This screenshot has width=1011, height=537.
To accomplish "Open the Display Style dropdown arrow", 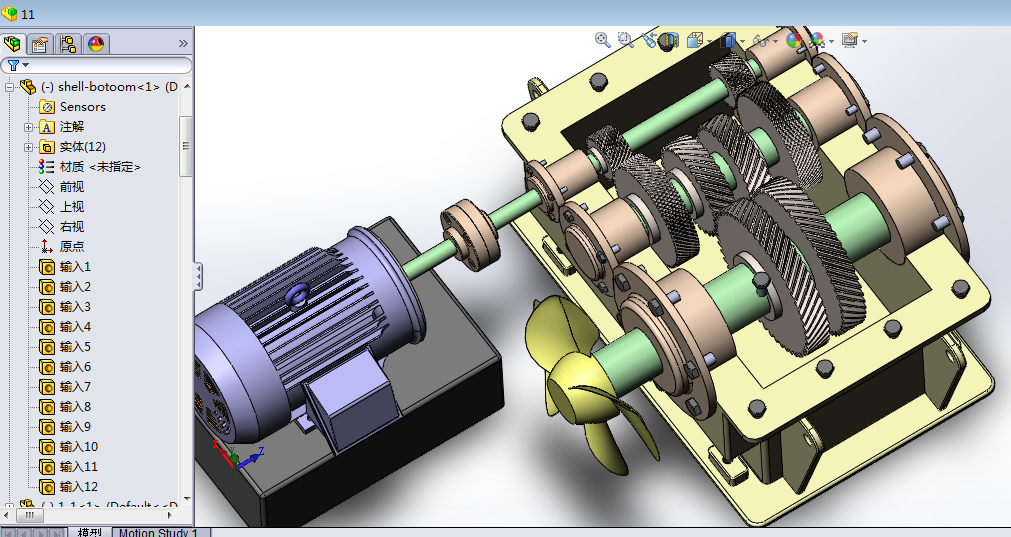I will point(743,42).
